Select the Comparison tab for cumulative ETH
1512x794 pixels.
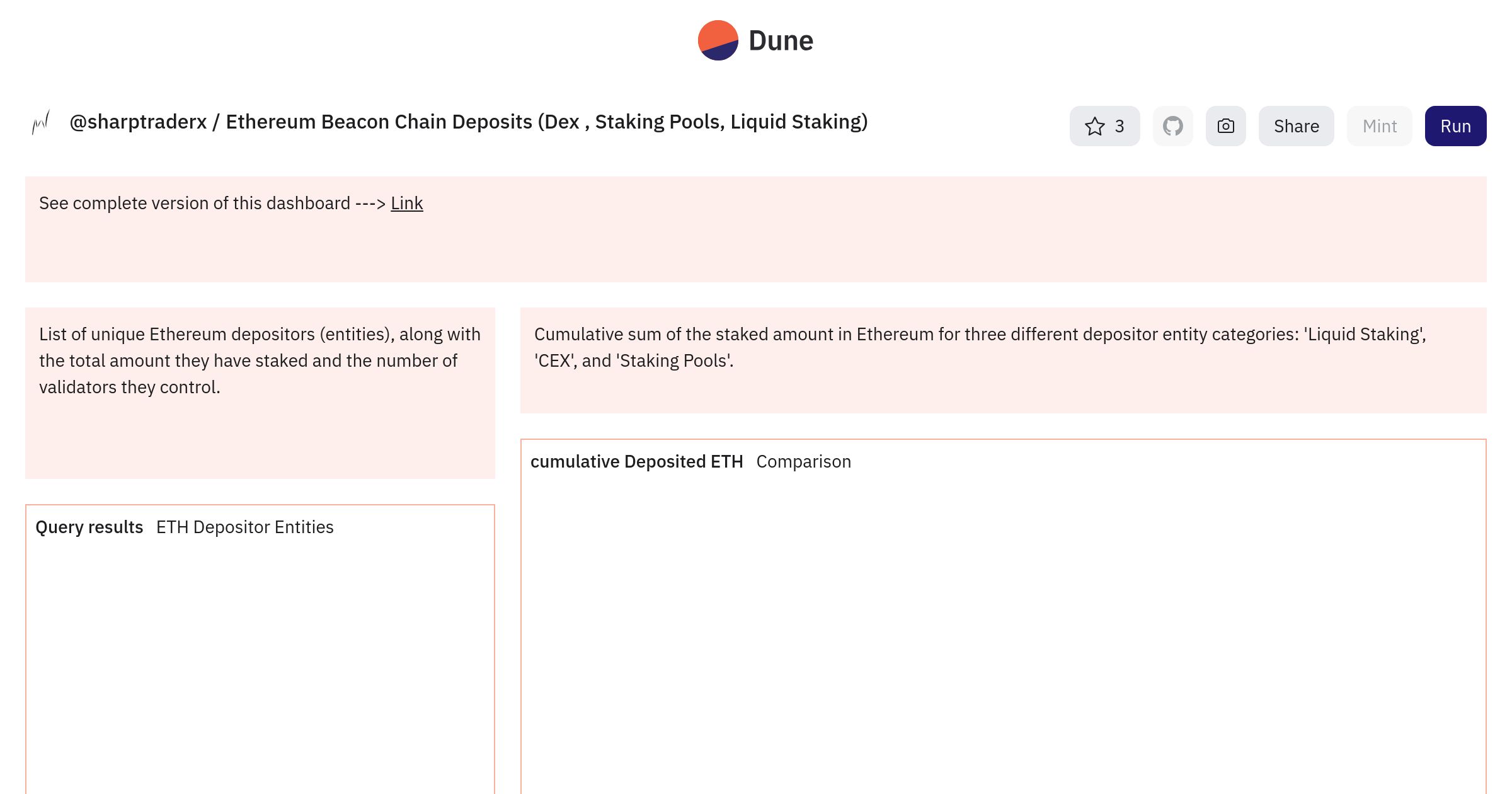(x=804, y=461)
